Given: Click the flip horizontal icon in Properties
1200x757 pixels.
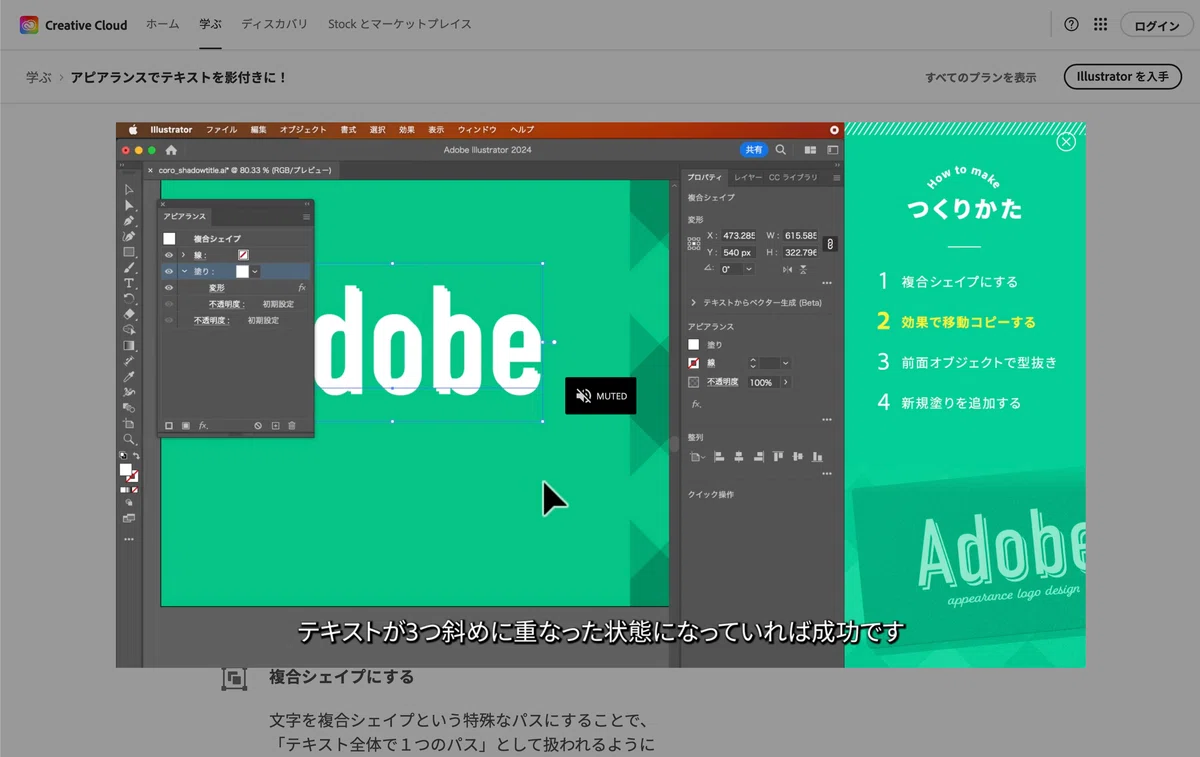Looking at the screenshot, I should (x=788, y=269).
